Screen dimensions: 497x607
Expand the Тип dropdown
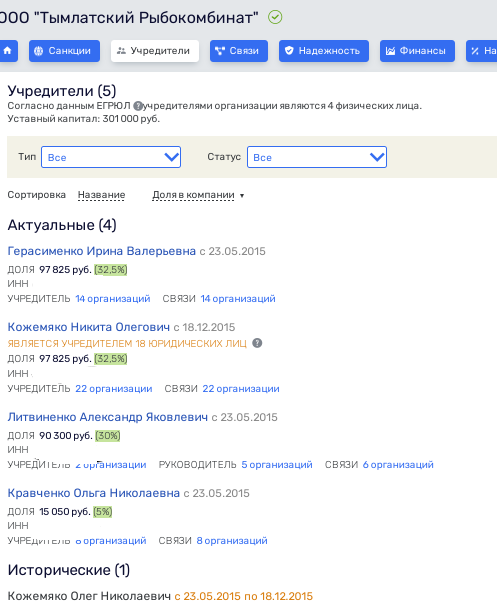111,157
